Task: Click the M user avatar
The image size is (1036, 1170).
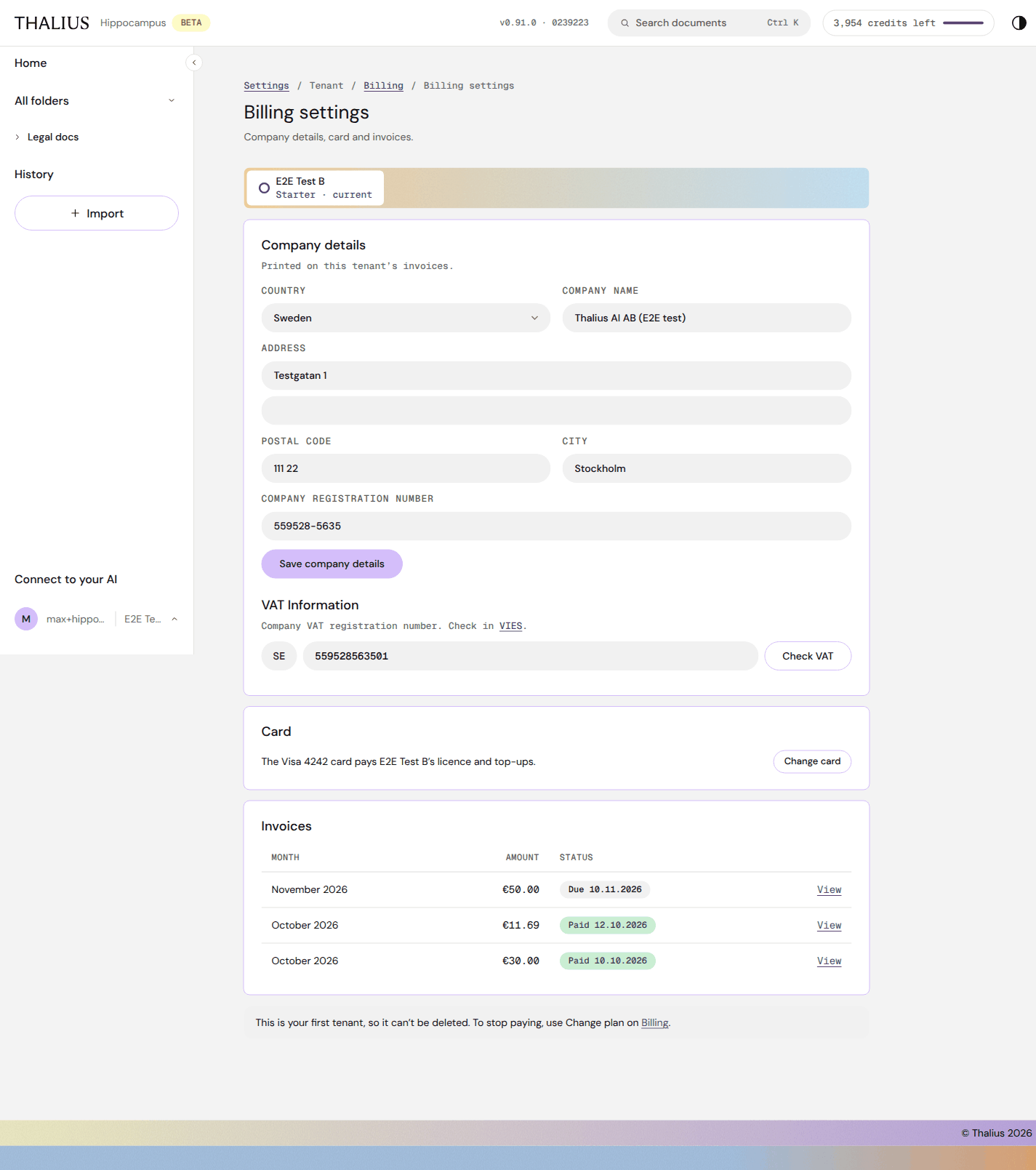Action: pyautogui.click(x=26, y=619)
